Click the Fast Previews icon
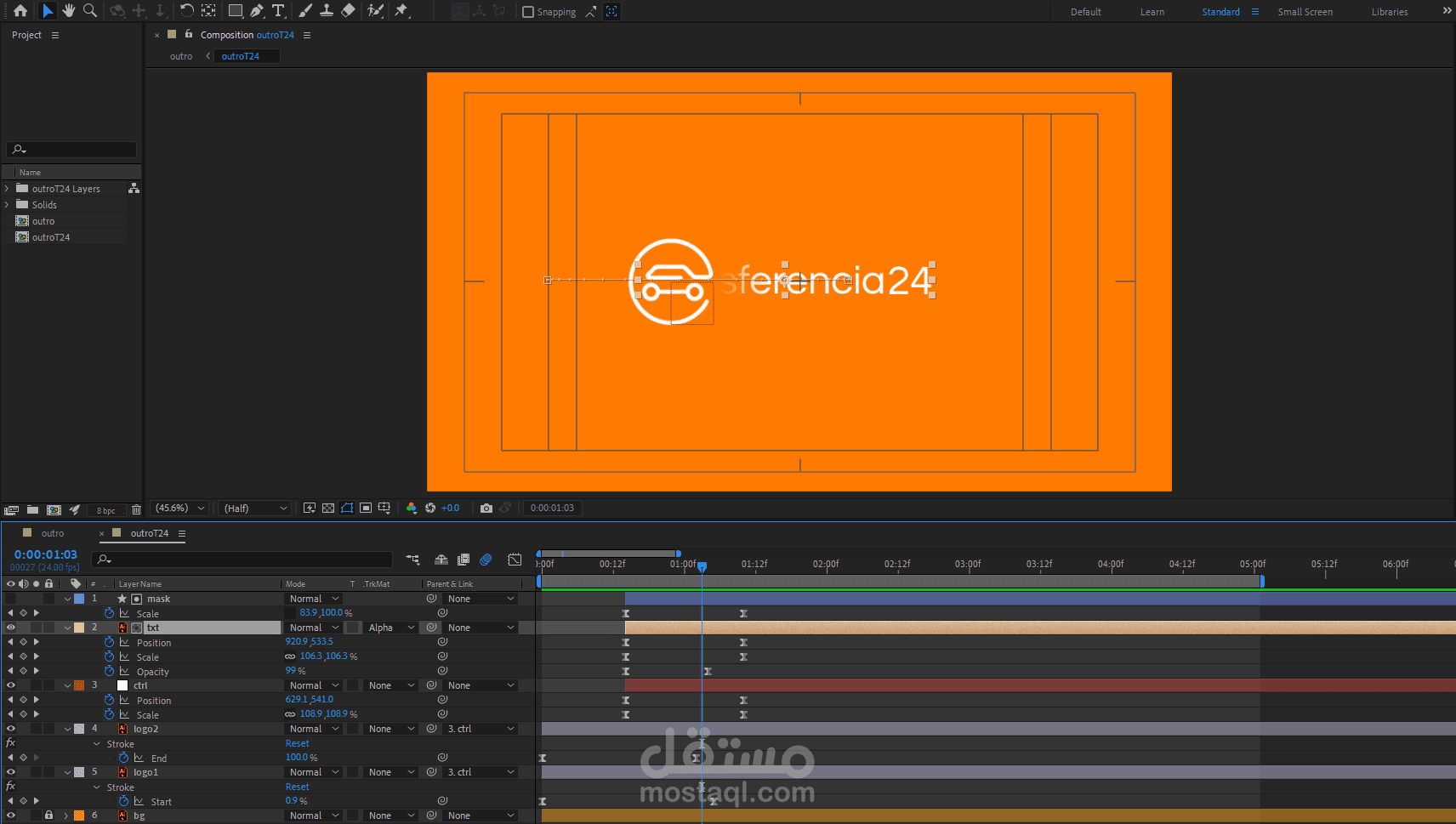The width and height of the screenshot is (1456, 824). 310,509
